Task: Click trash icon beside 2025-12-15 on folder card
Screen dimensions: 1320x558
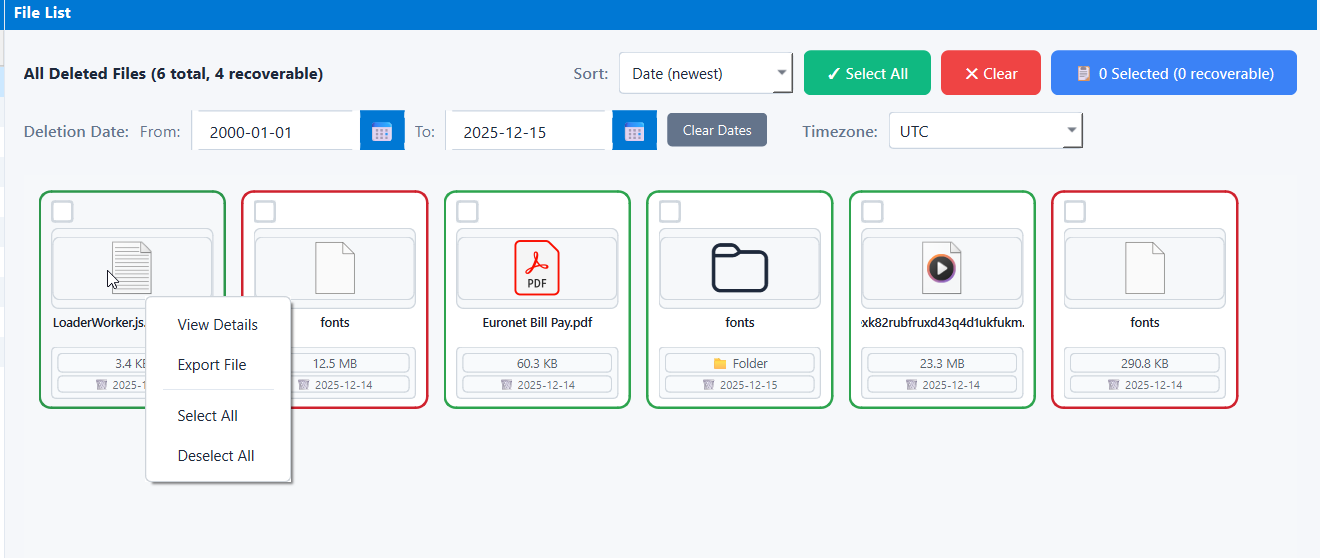Action: click(x=708, y=385)
